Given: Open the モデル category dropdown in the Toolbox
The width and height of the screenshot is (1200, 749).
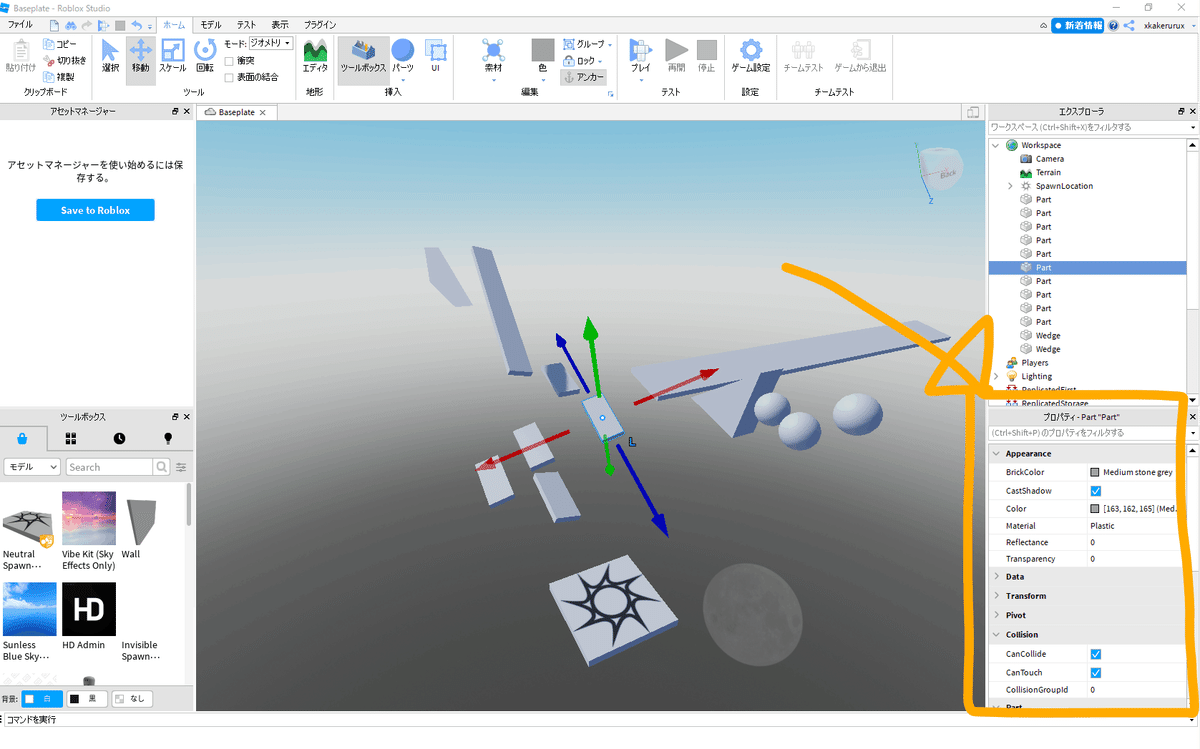Looking at the screenshot, I should [32, 467].
